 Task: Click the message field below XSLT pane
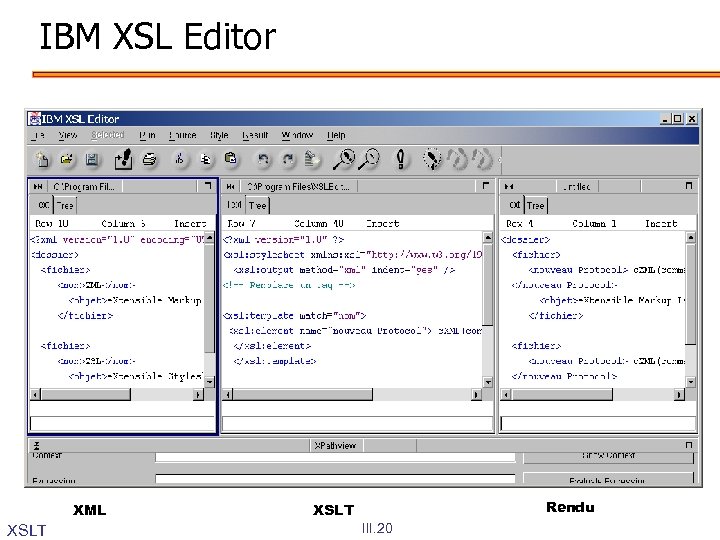(x=357, y=423)
